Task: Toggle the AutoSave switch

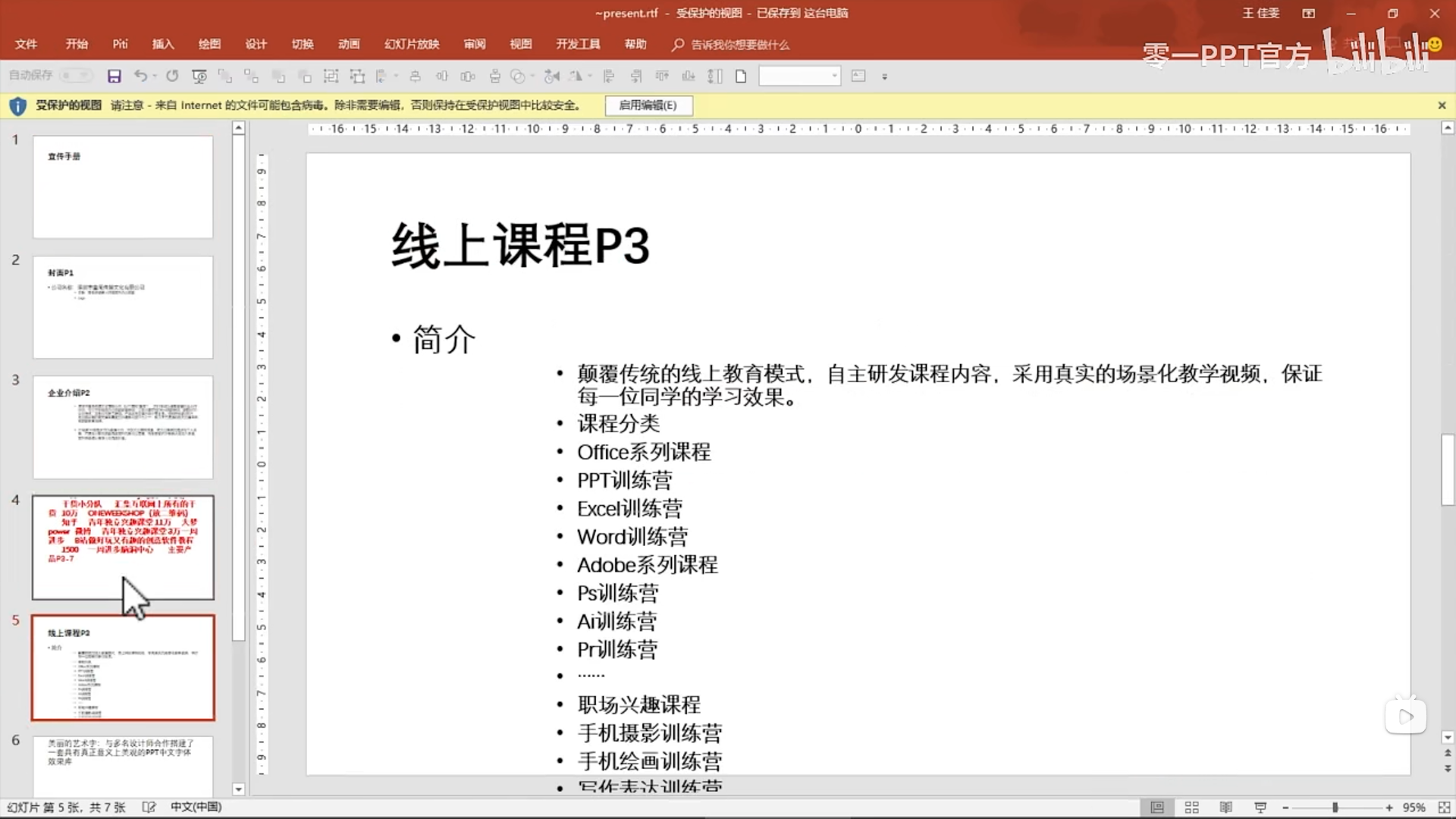Action: [76, 75]
